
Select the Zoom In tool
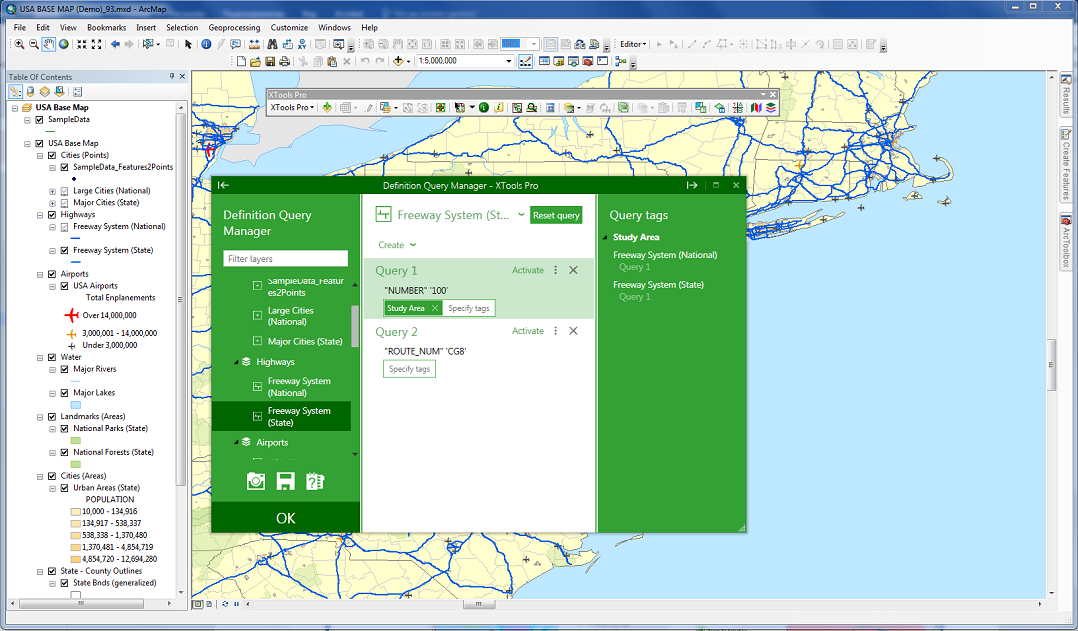tap(19, 44)
